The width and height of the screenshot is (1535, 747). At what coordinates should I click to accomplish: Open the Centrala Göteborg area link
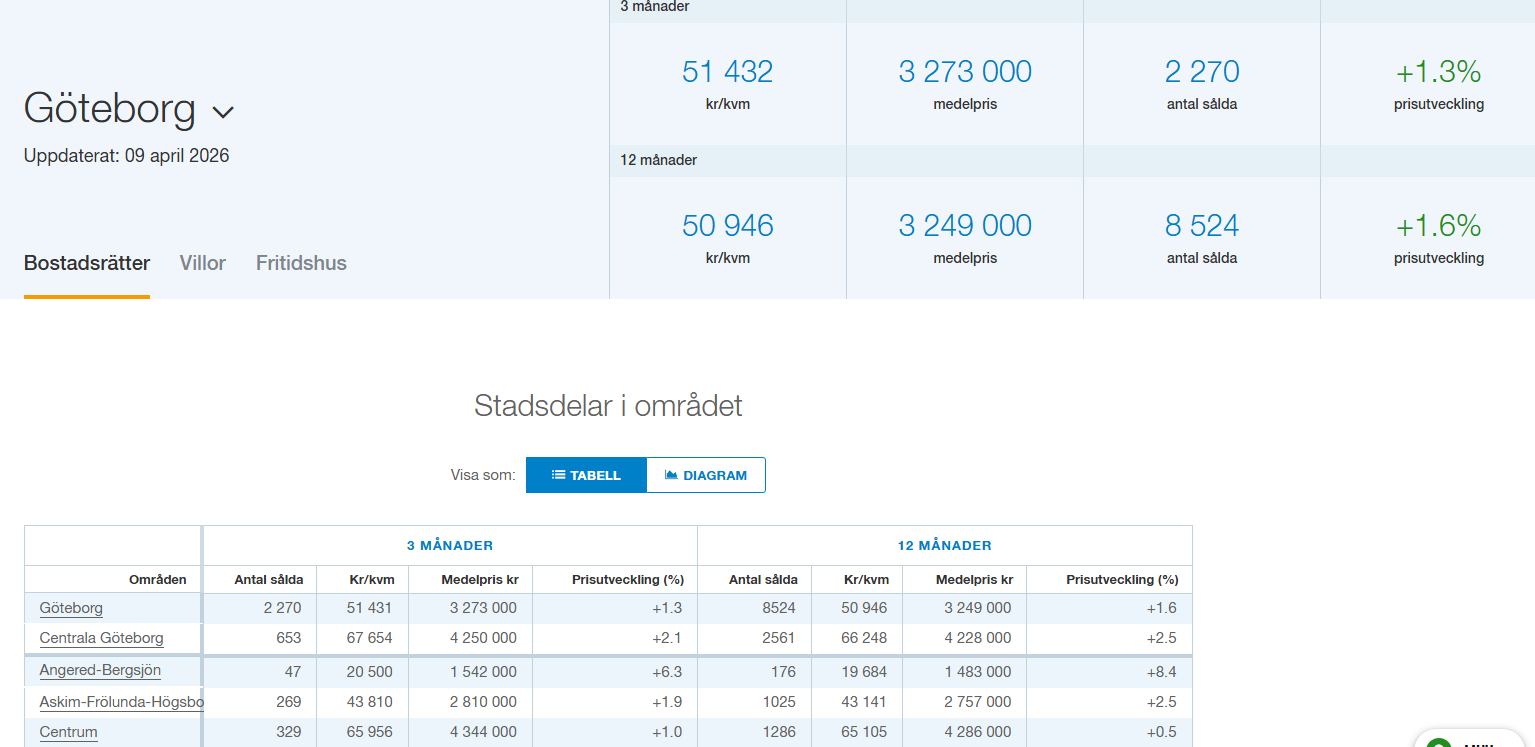coord(101,638)
